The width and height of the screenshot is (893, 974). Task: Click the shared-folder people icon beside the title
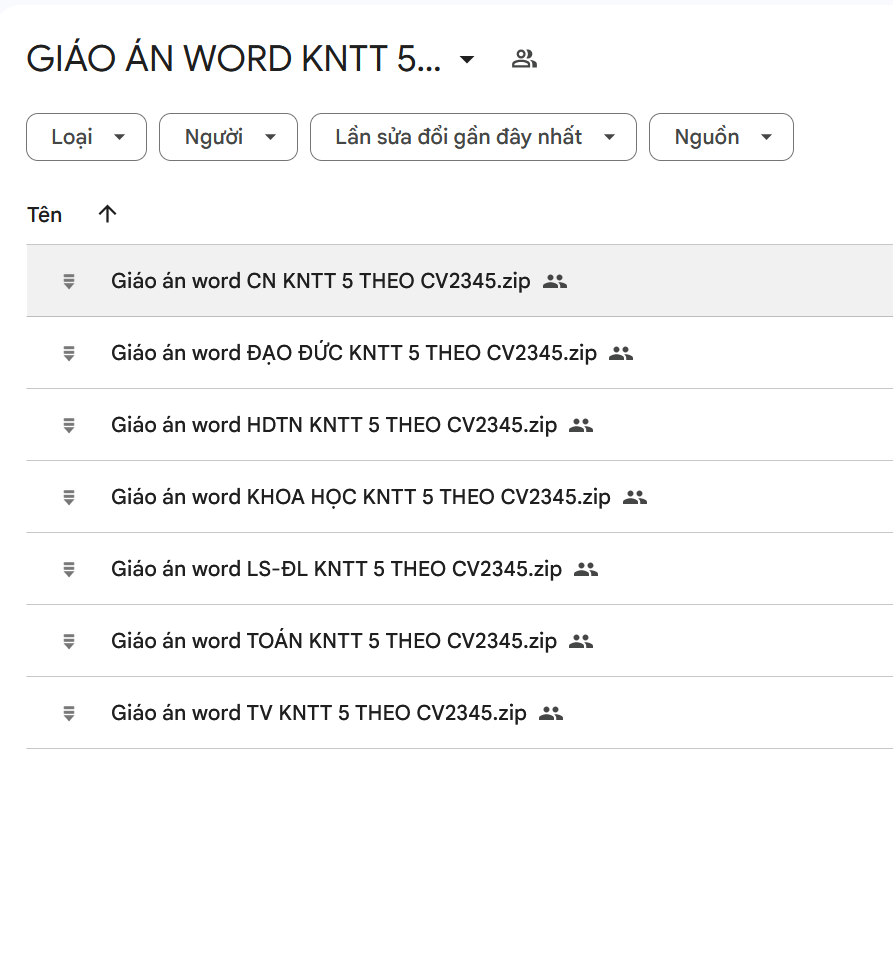click(x=524, y=59)
